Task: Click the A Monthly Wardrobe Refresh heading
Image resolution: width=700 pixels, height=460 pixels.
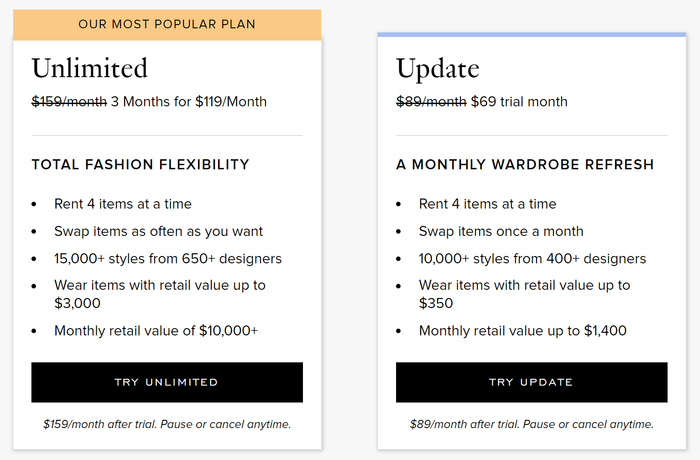Action: coord(525,164)
